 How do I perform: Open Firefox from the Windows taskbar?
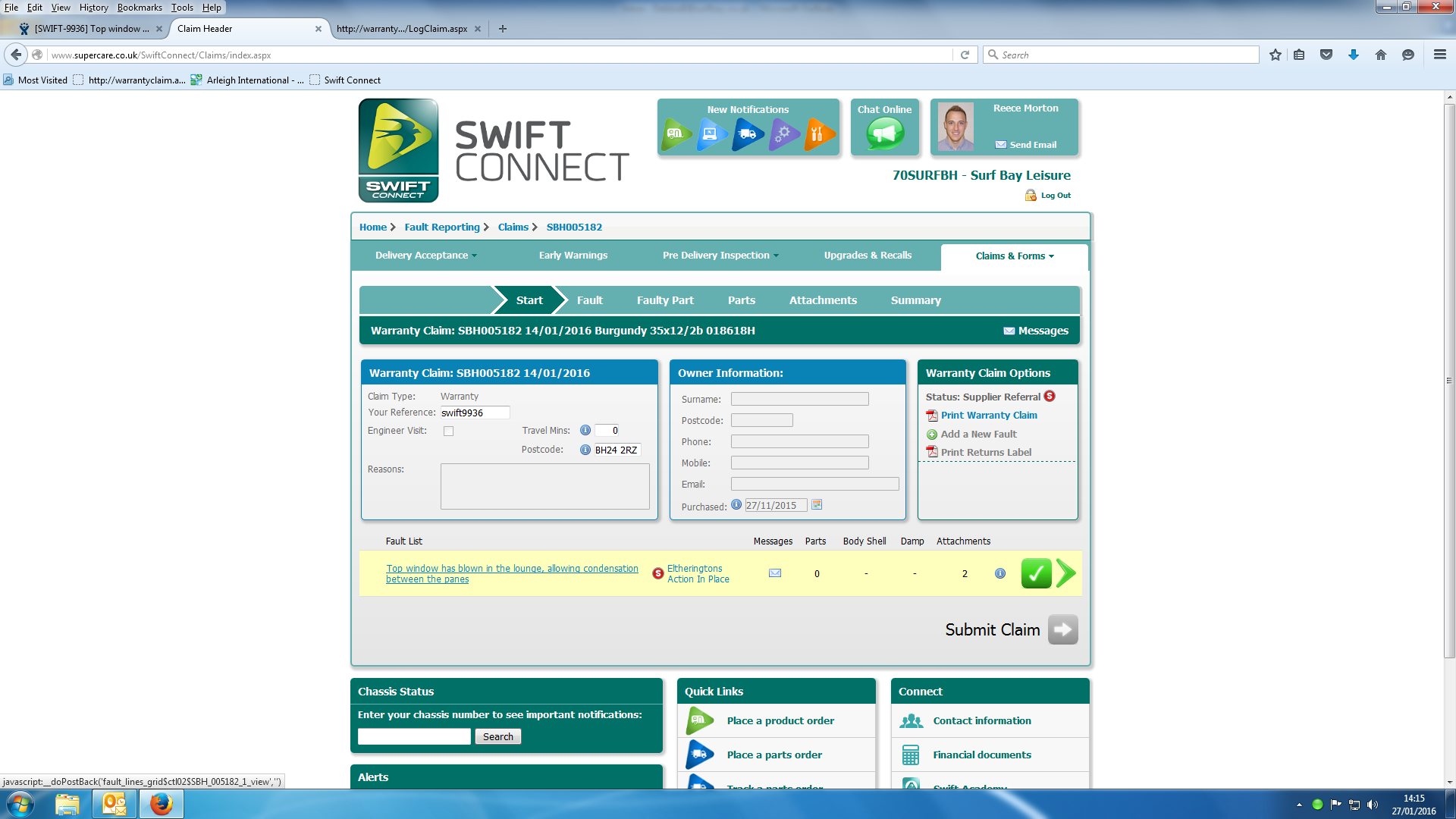pyautogui.click(x=161, y=804)
